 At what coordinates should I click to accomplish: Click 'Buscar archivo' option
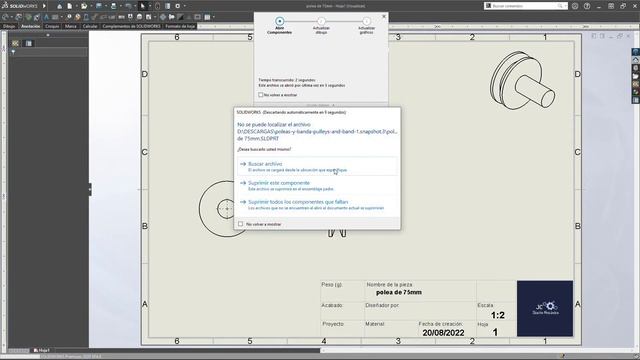[317, 167]
